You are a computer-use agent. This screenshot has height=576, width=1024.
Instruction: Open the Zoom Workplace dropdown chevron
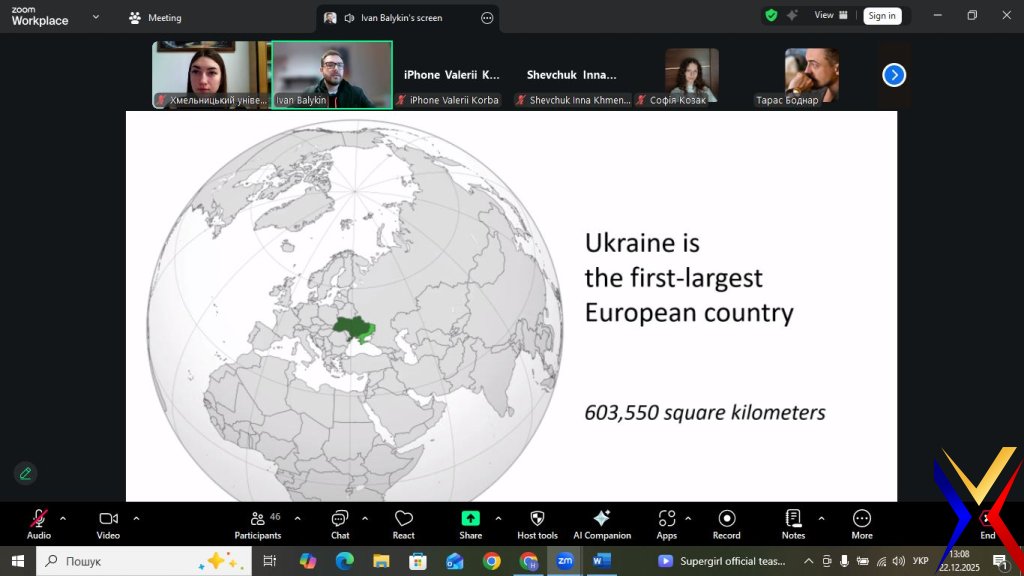coord(96,17)
